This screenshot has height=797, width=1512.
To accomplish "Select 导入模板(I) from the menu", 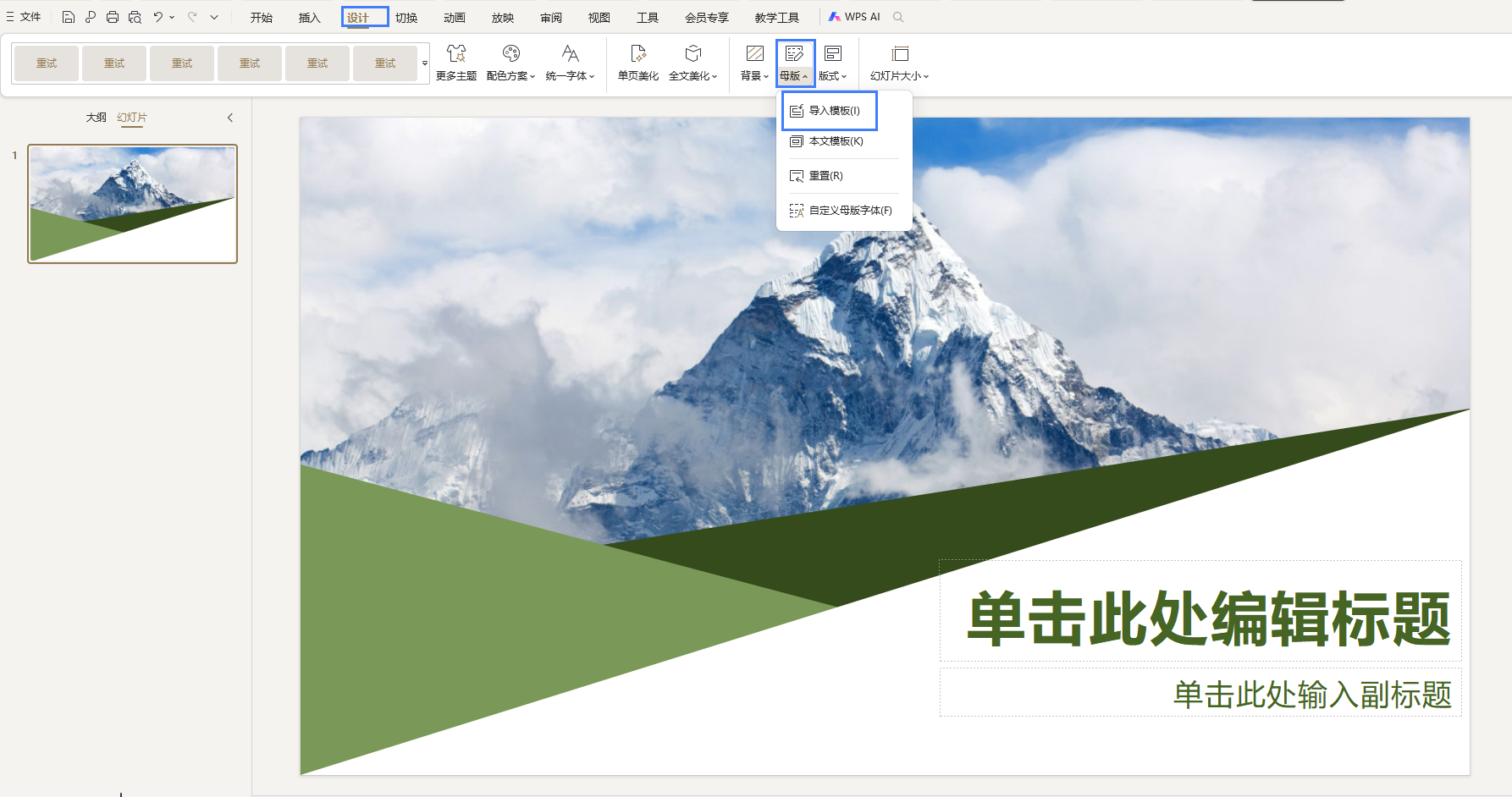I will [830, 111].
